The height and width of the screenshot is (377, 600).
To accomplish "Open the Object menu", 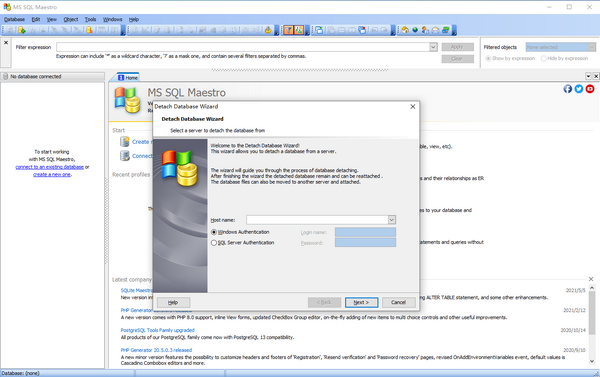I will pos(71,19).
